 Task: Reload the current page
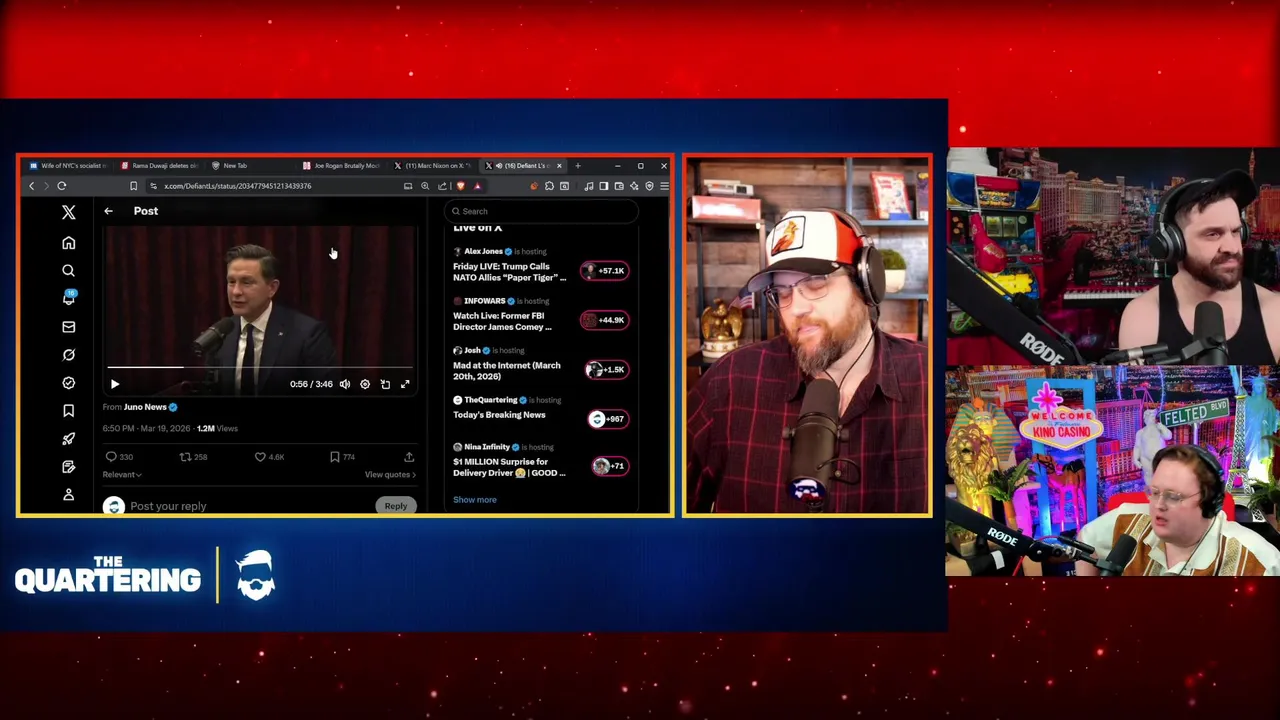coord(61,186)
